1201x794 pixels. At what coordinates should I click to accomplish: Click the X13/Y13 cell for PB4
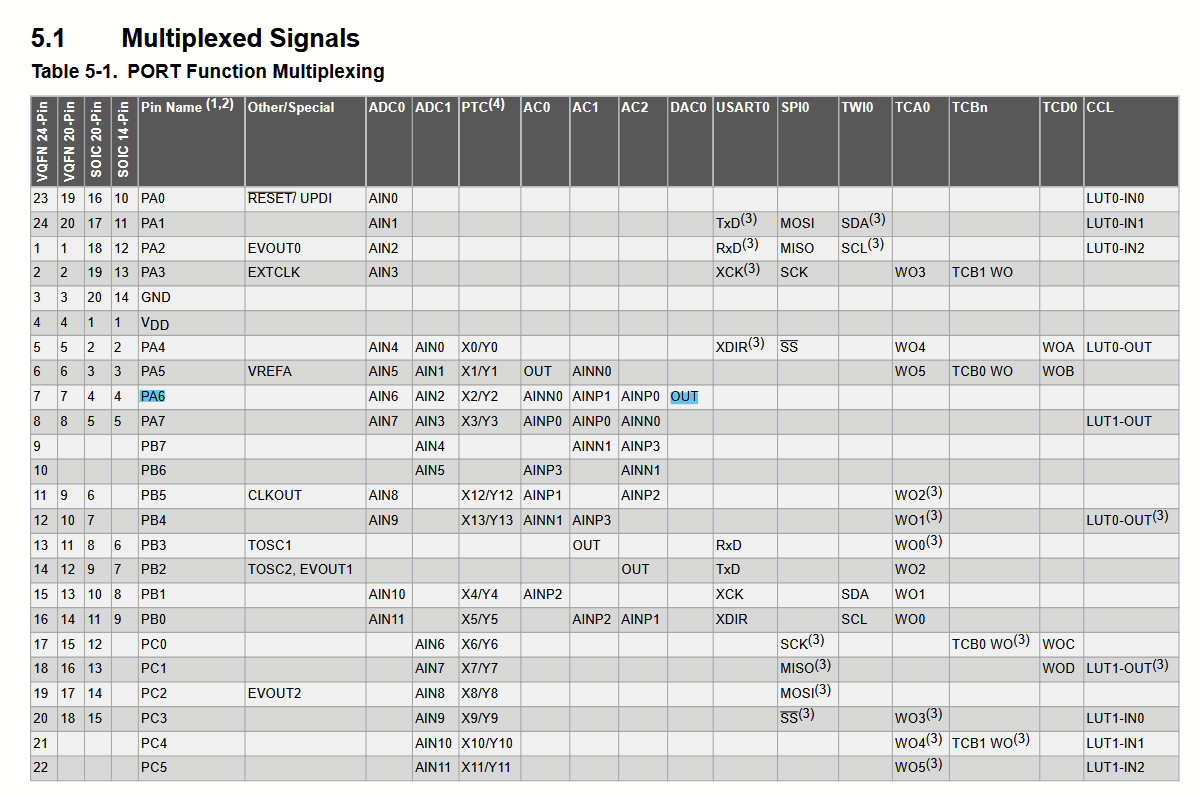click(x=487, y=521)
